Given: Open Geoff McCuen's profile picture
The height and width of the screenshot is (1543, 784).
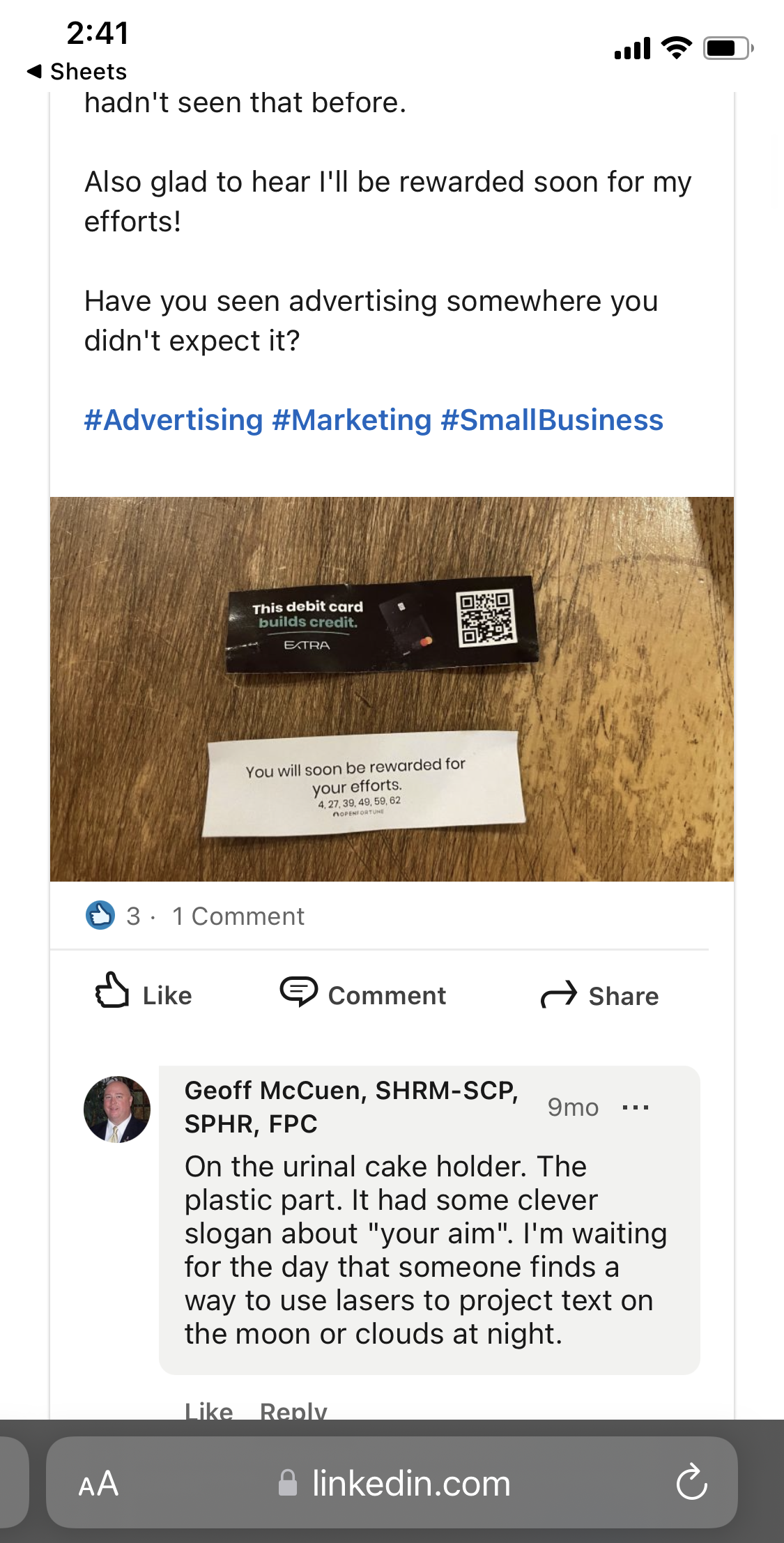Looking at the screenshot, I should pyautogui.click(x=117, y=1109).
